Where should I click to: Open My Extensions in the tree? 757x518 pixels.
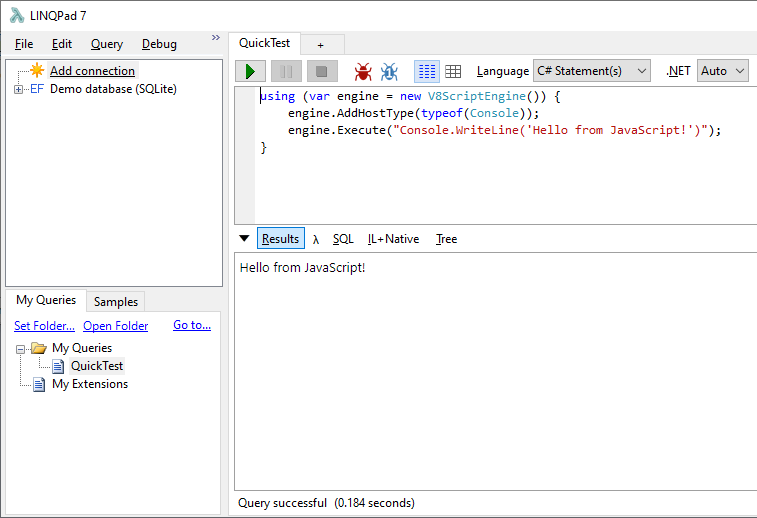90,384
